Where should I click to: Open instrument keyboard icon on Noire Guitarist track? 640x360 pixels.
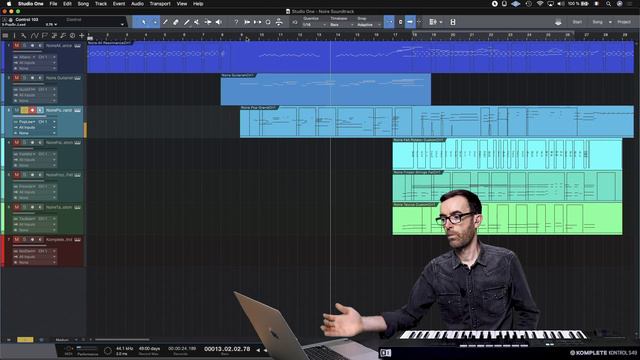pos(78,78)
